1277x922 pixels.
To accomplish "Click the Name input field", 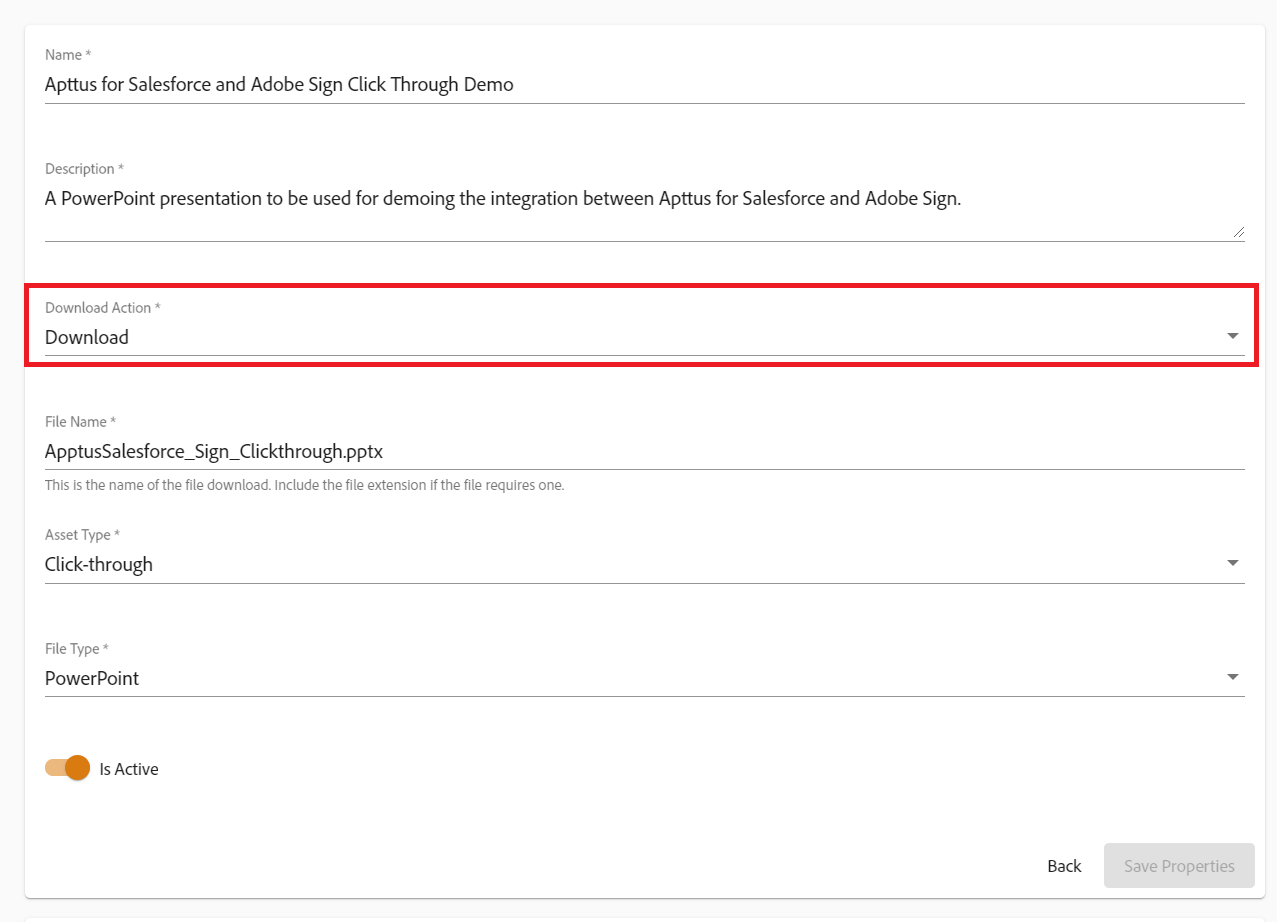I will tap(644, 85).
